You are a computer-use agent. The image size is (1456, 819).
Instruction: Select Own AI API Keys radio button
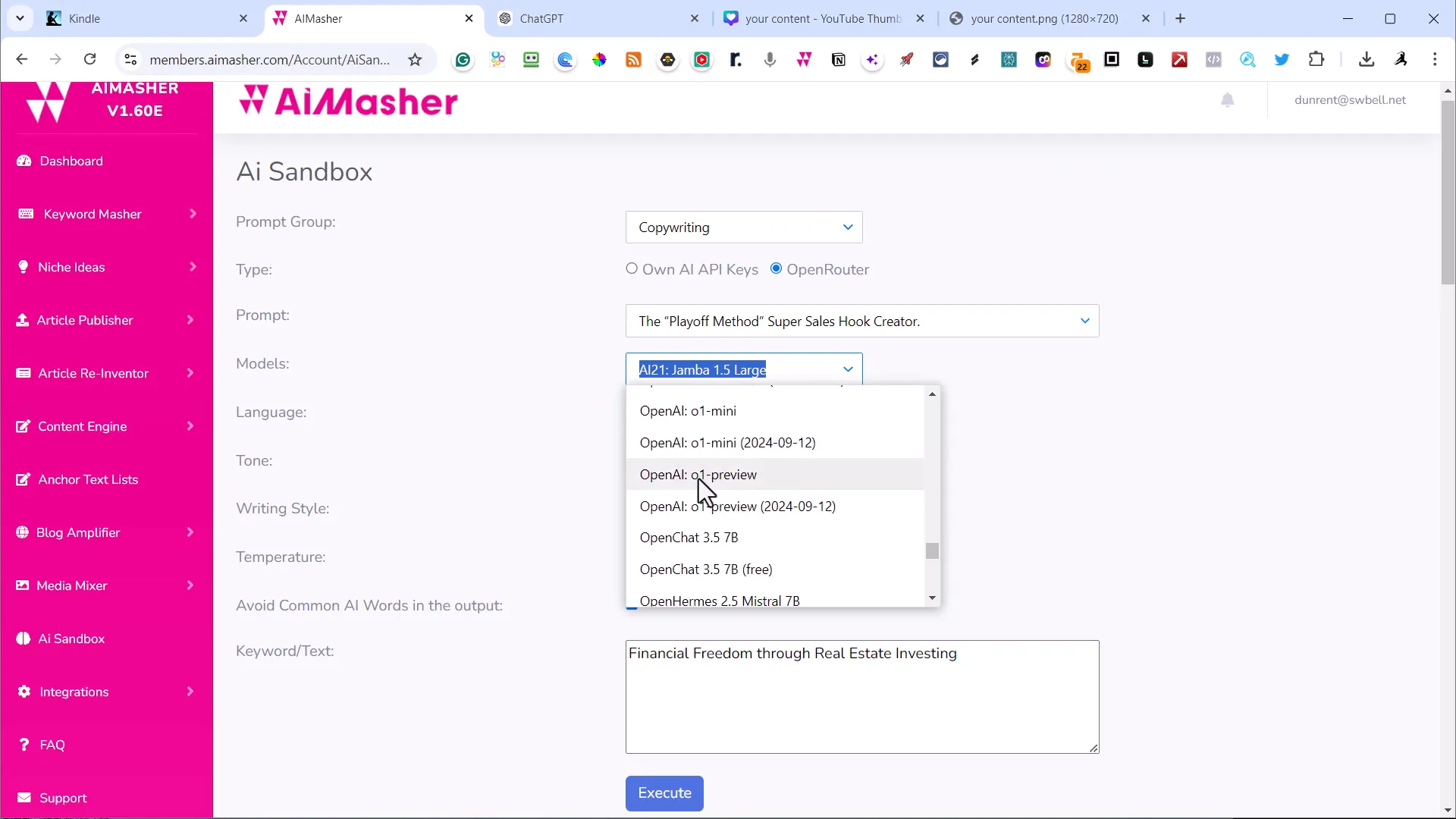tap(632, 269)
